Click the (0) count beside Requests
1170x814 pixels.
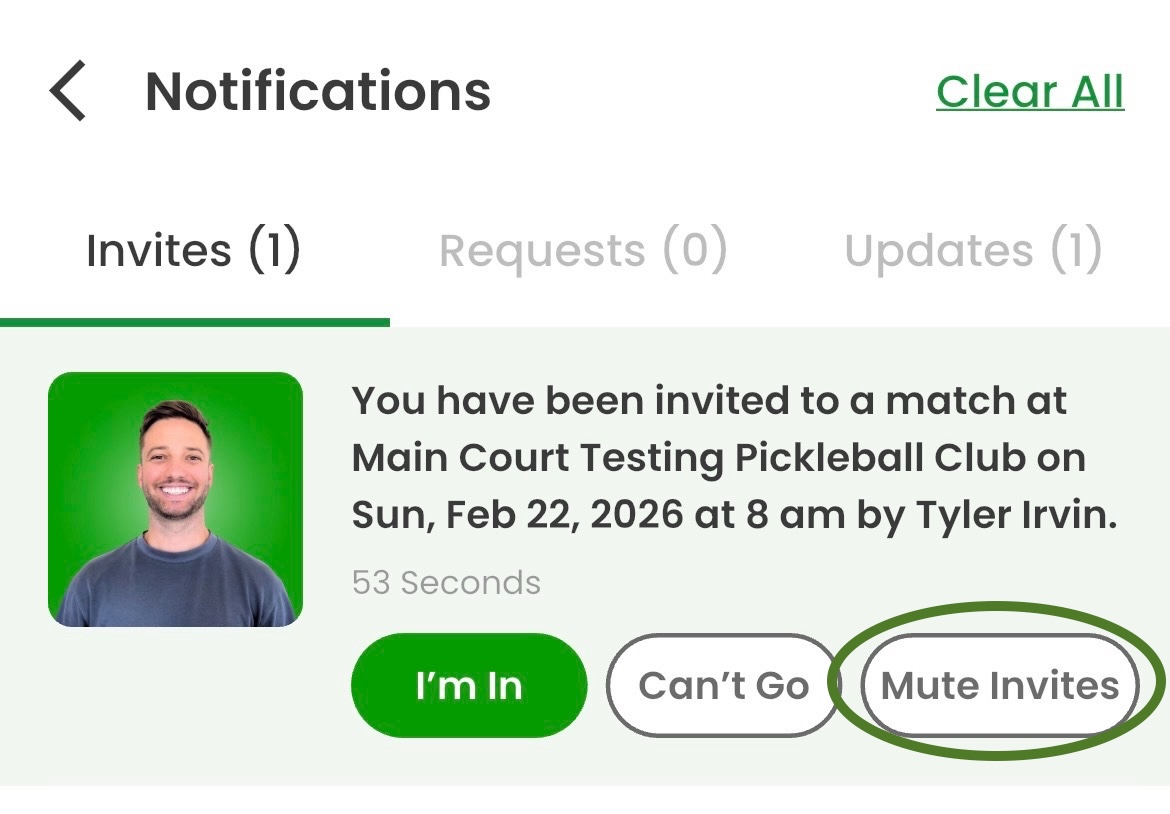[x=694, y=250]
